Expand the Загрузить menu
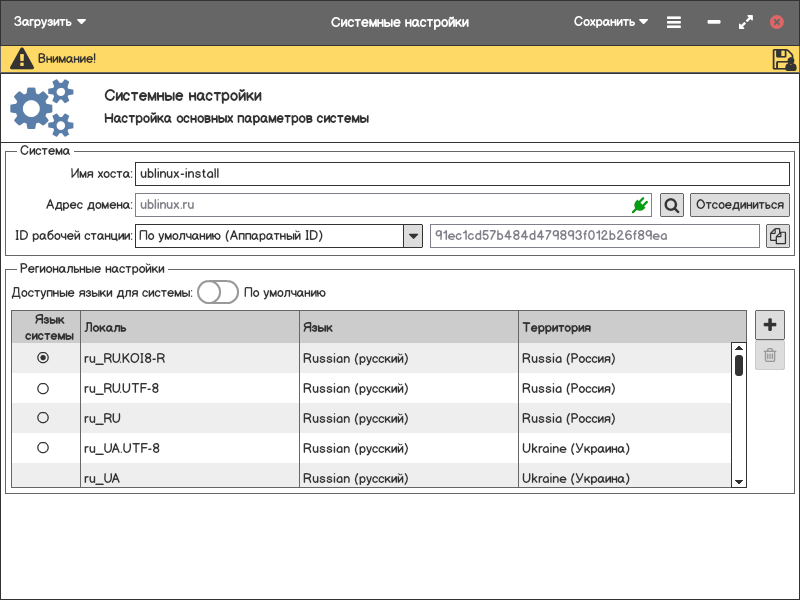 click(50, 22)
